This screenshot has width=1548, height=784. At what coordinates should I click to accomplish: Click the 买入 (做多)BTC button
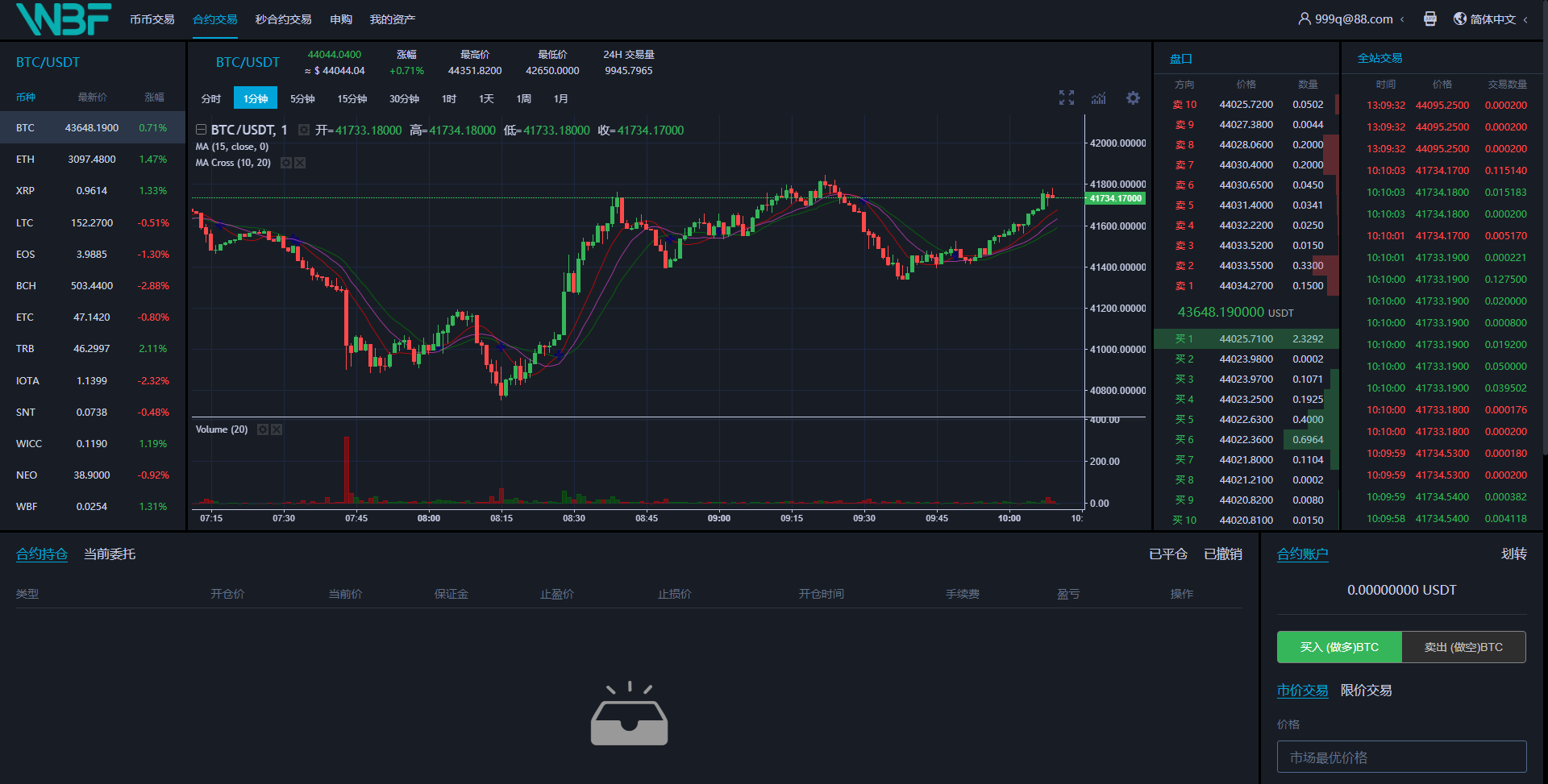pos(1339,647)
